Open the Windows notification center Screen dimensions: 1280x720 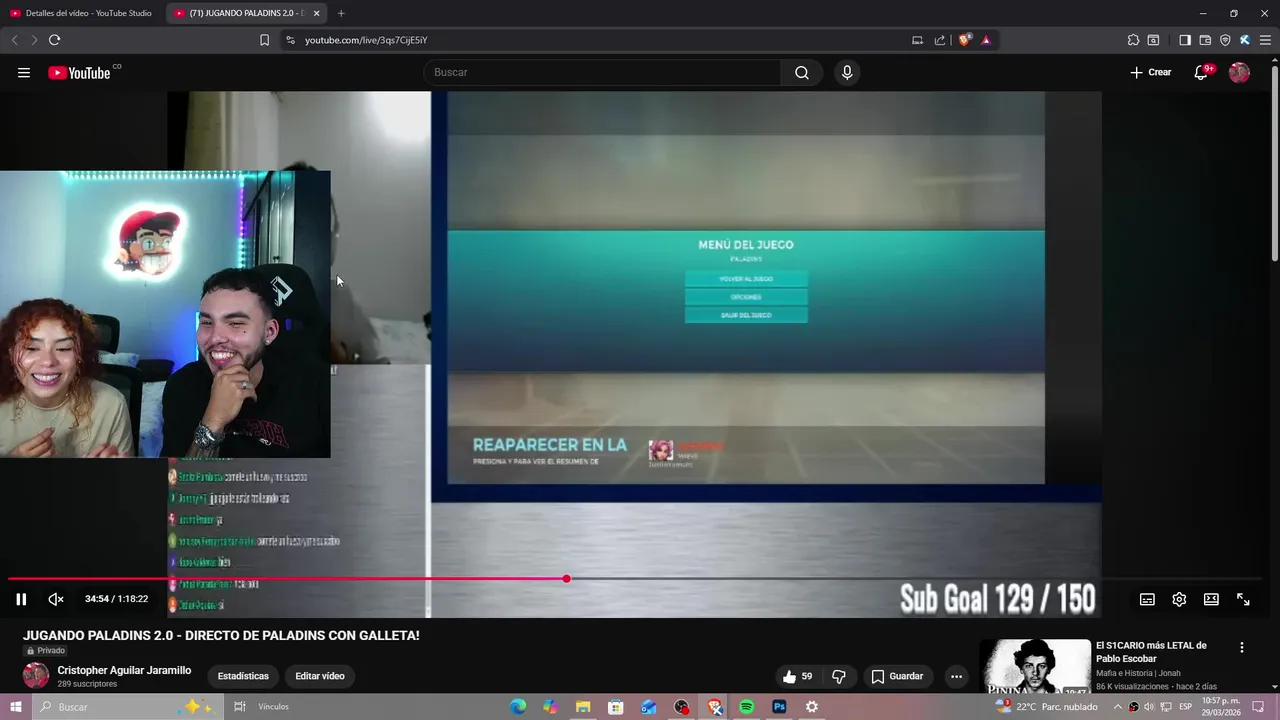(1258, 707)
